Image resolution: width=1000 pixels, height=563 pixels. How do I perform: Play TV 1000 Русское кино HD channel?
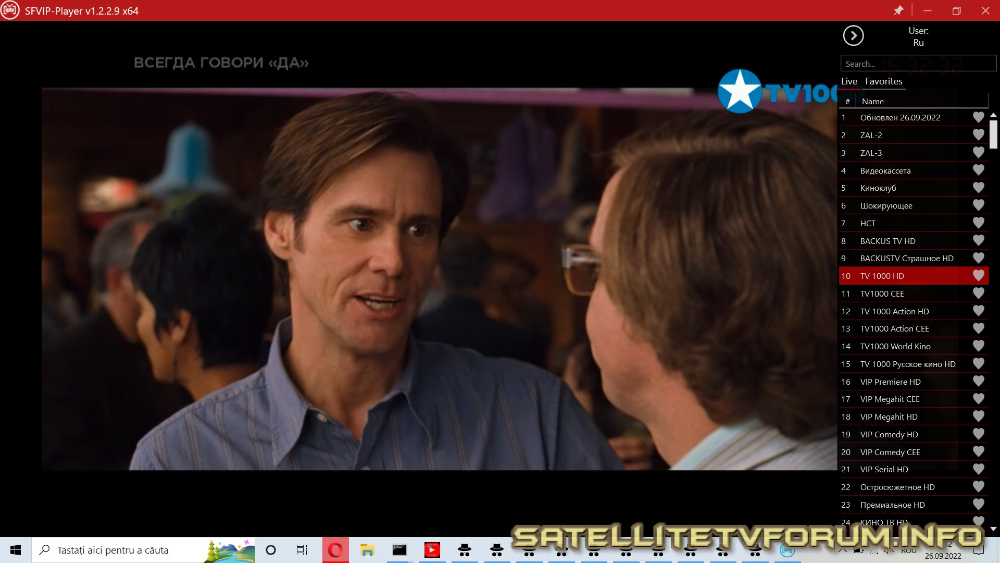click(x=913, y=363)
